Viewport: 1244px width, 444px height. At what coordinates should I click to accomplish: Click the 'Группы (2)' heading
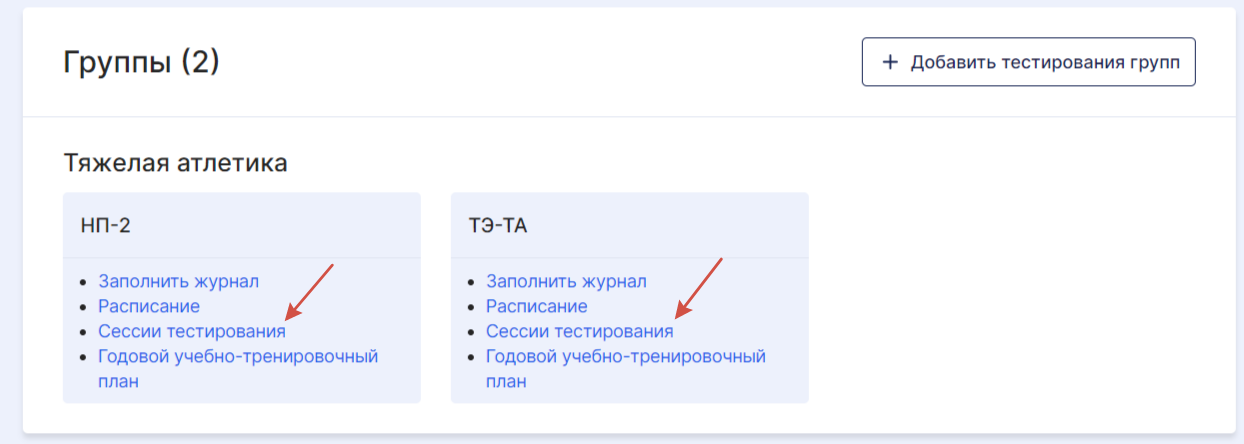(x=141, y=63)
